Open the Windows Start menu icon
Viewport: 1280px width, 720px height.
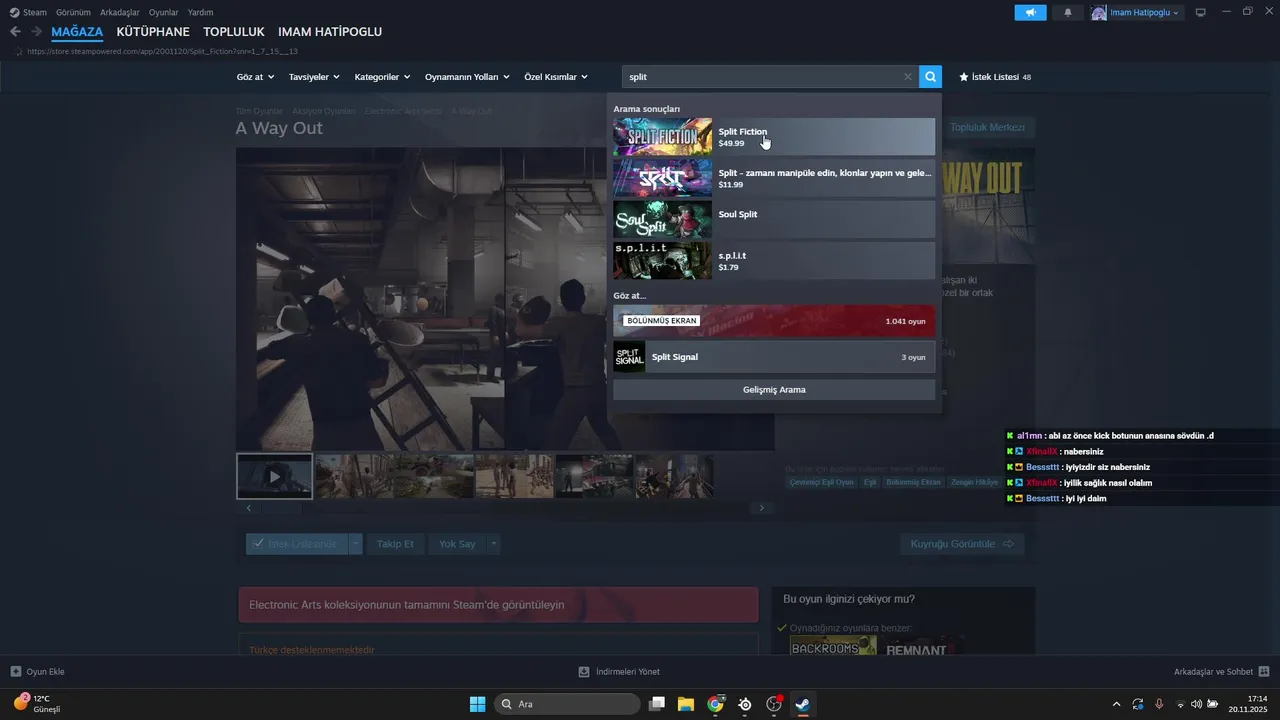478,704
